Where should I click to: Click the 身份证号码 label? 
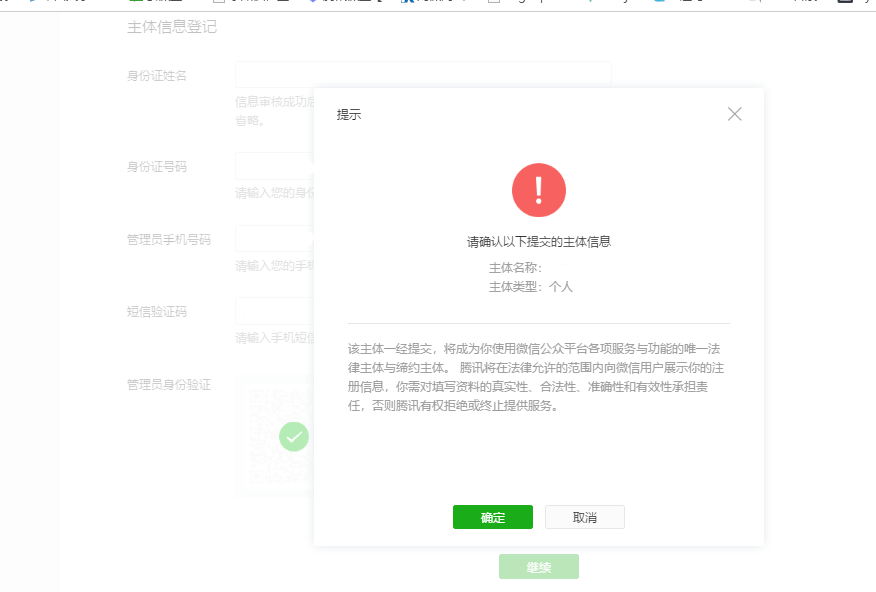pos(157,166)
